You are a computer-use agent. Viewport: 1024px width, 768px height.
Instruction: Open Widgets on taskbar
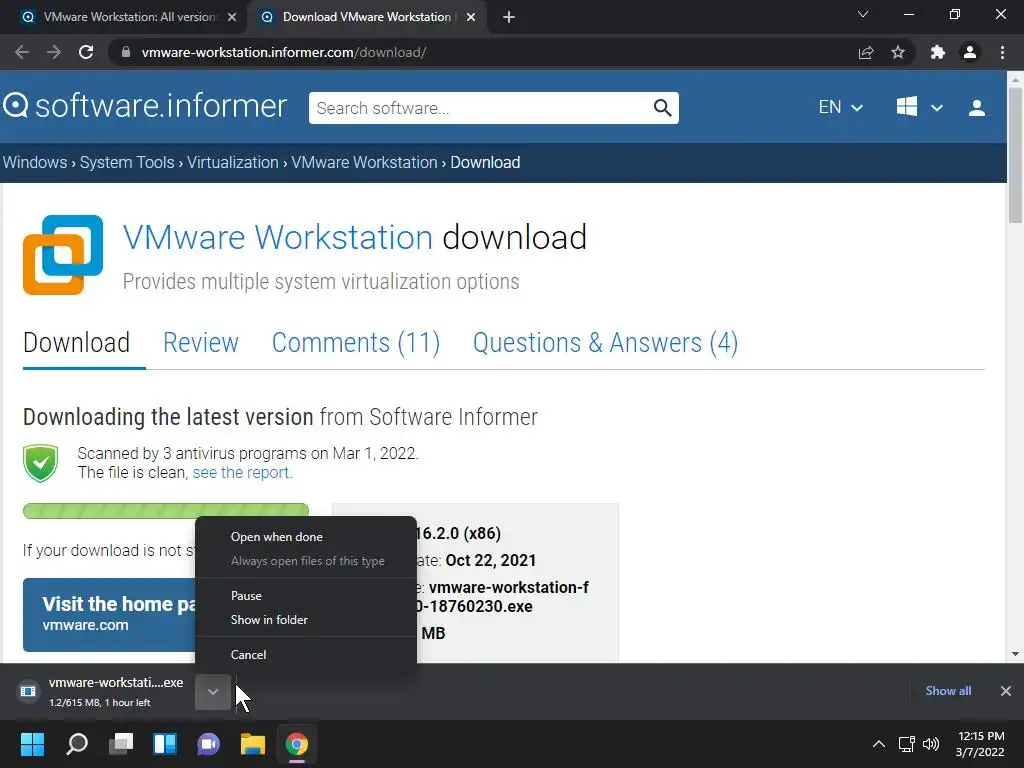[165, 744]
